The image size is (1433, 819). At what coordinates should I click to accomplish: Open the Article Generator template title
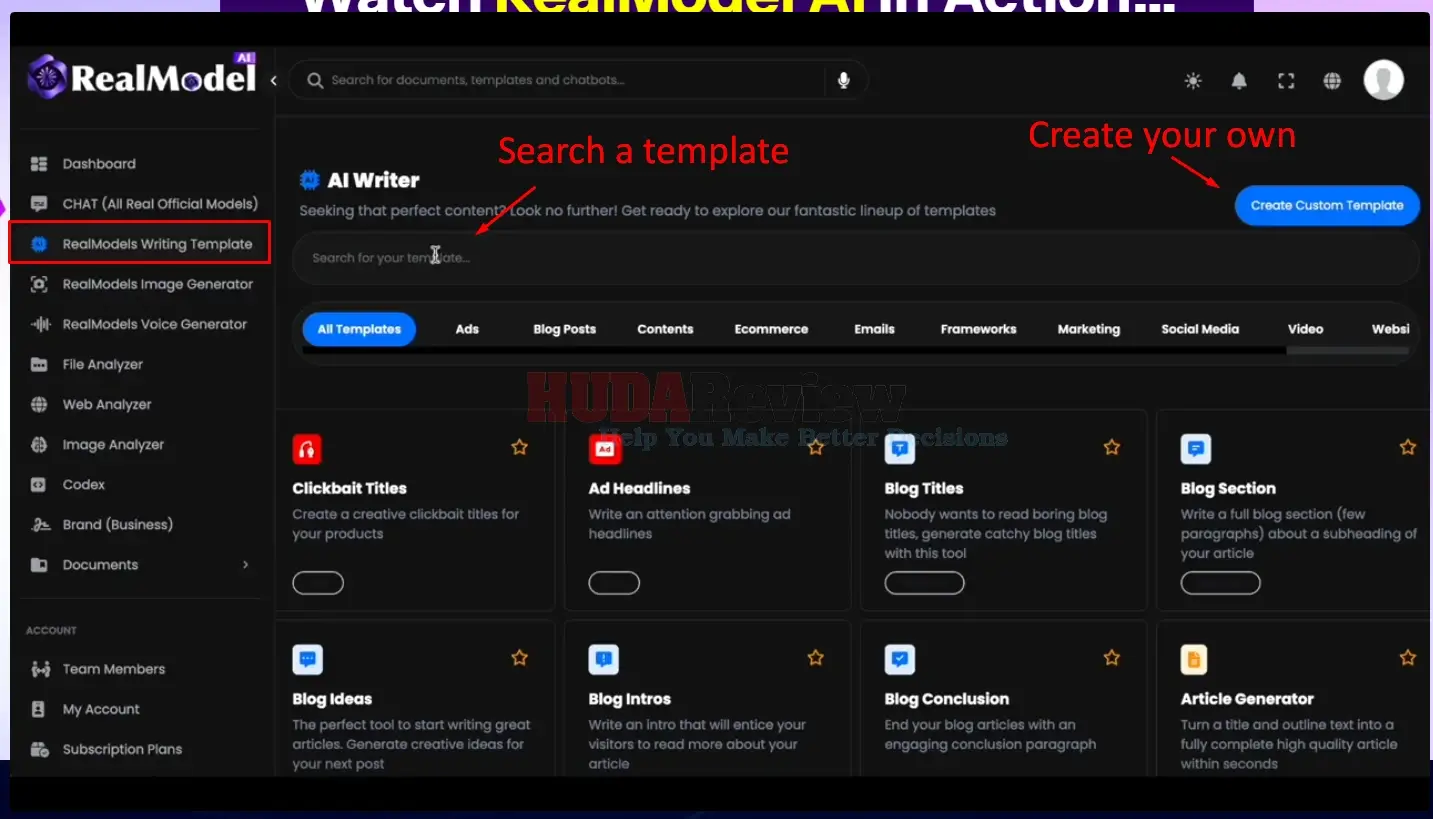tap(1247, 699)
